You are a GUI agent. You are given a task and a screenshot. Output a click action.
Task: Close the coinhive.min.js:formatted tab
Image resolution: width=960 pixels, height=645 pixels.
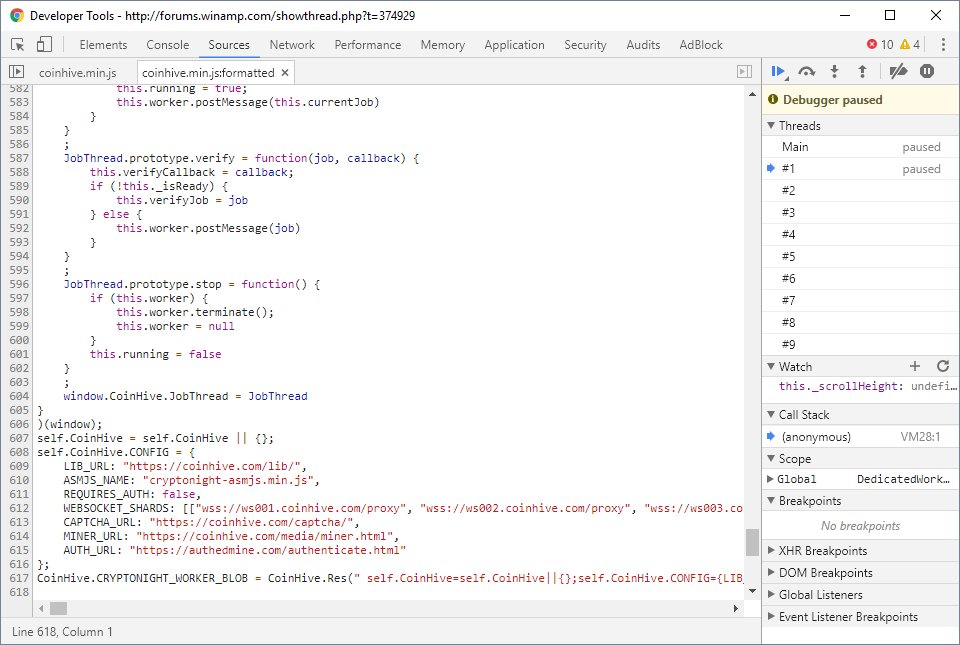(285, 73)
